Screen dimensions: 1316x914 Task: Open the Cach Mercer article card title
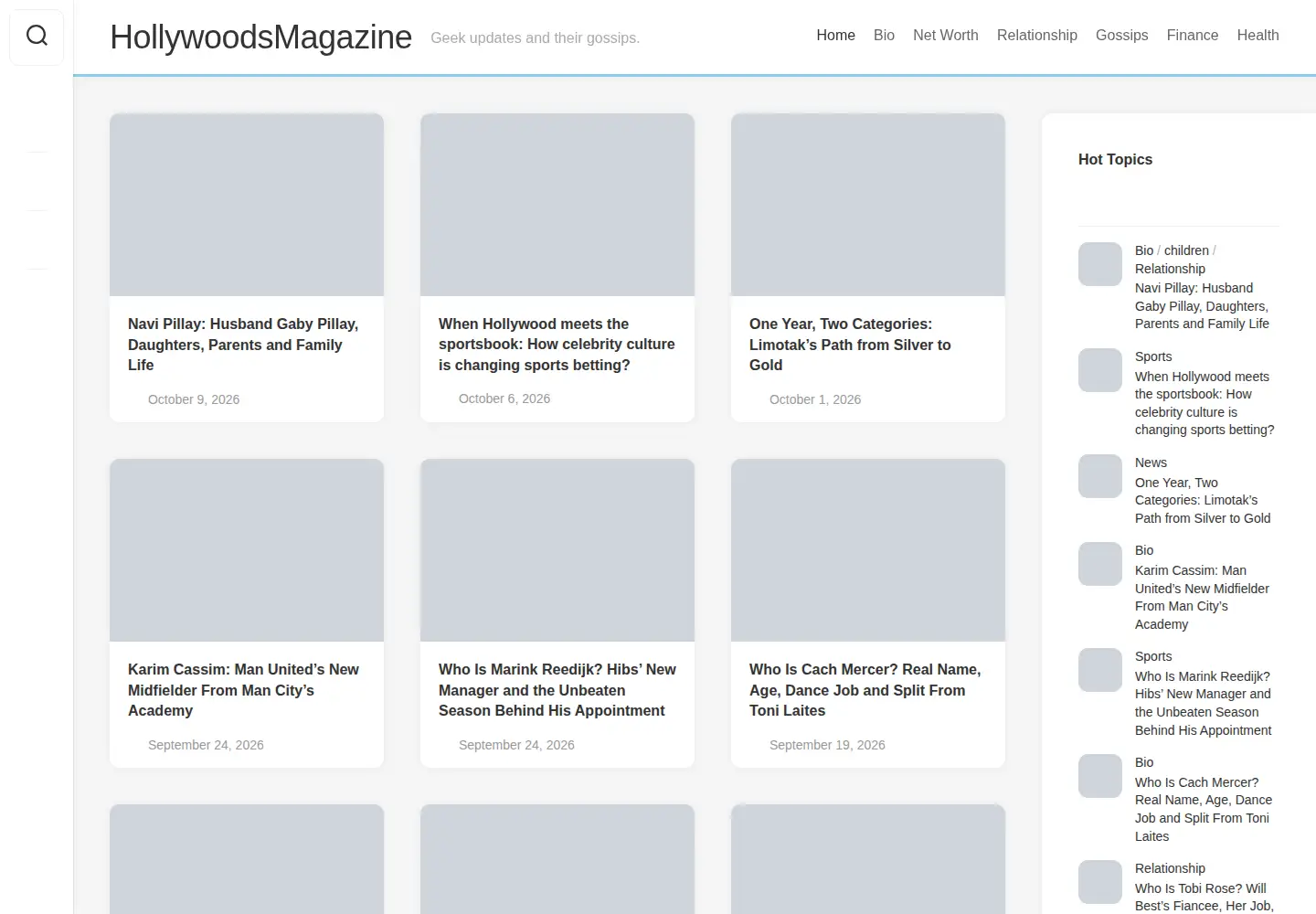coord(865,690)
